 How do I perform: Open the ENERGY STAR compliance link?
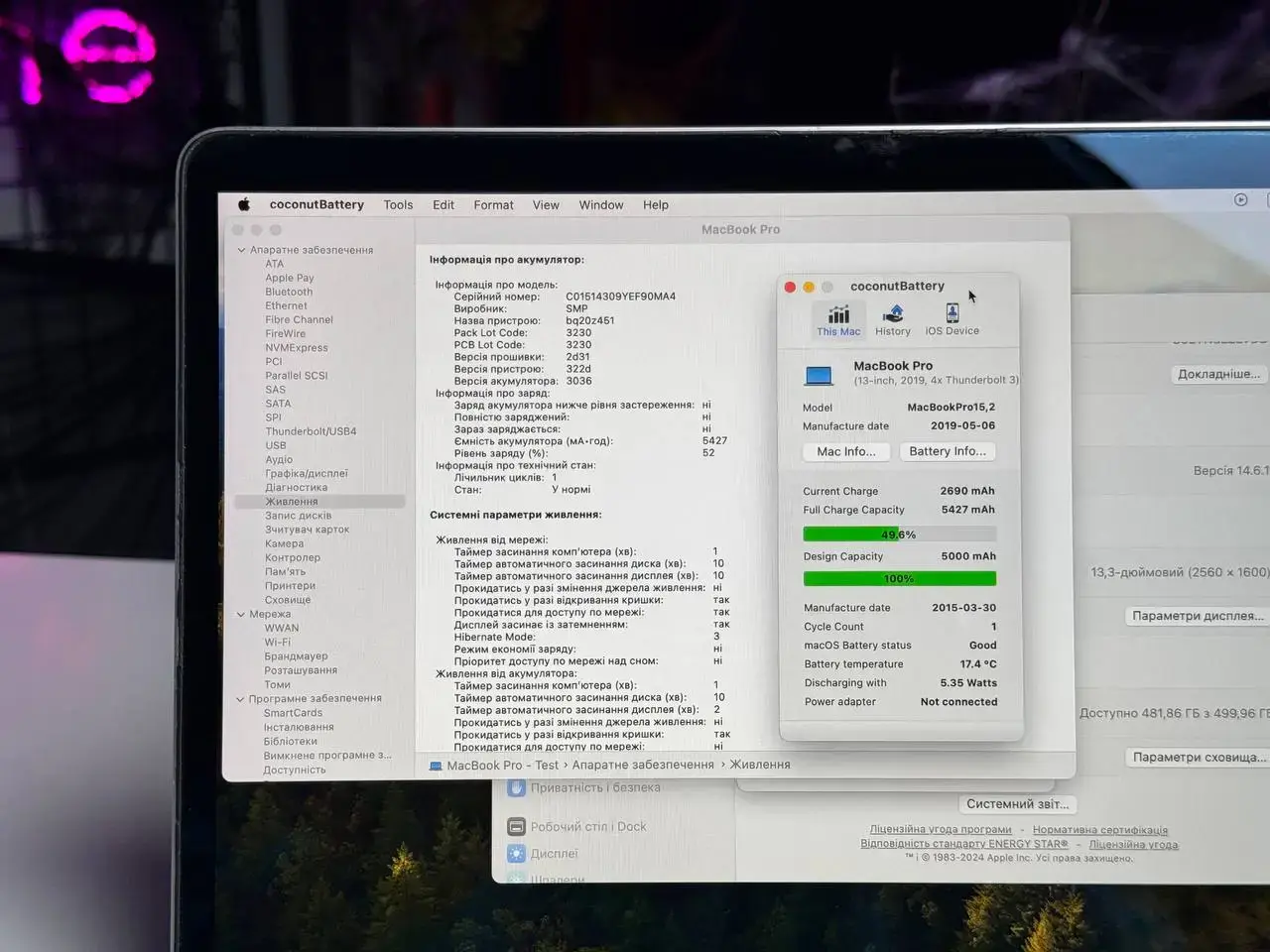[x=964, y=844]
